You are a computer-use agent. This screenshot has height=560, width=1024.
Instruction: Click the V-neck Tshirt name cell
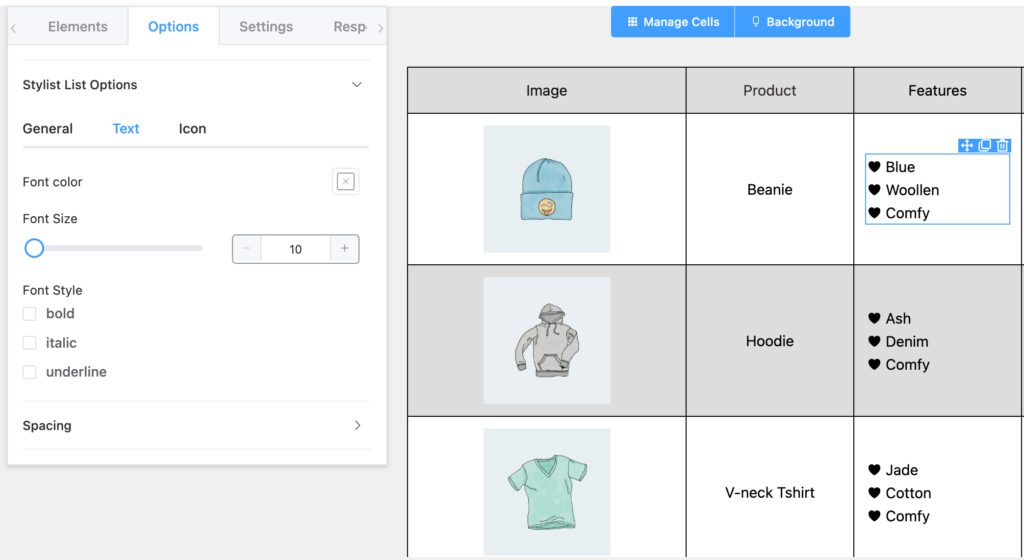coord(769,493)
